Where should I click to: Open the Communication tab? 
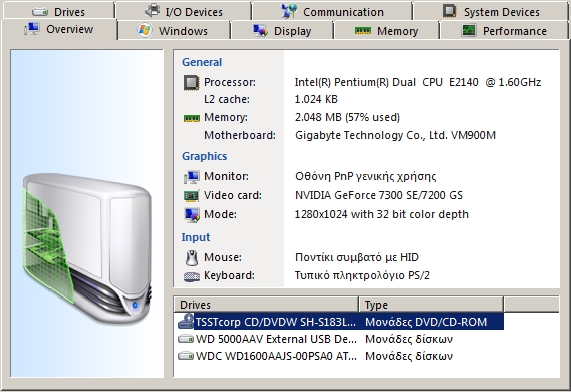tap(332, 11)
